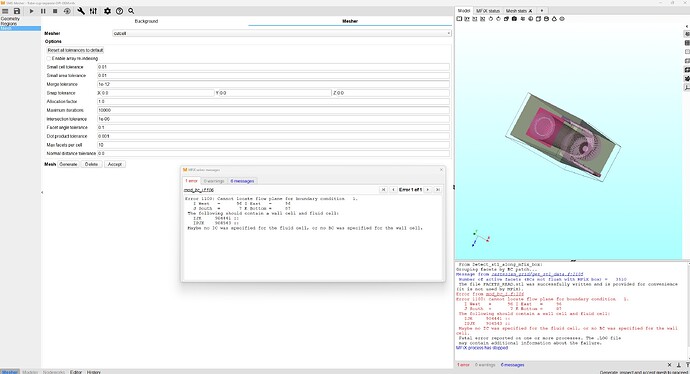The height and width of the screenshot is (374, 690).
Task: Jump to first error in dialog
Action: [383, 190]
